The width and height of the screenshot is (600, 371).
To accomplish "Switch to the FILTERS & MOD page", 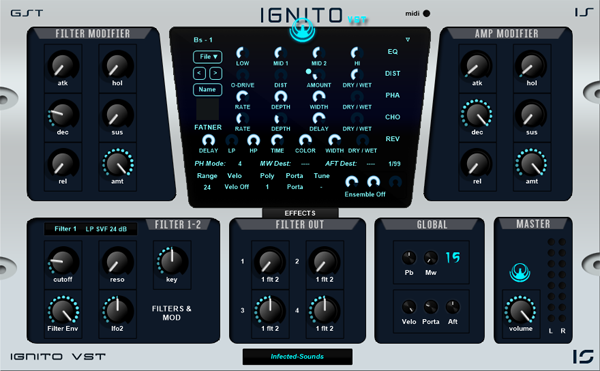I will pos(171,313).
